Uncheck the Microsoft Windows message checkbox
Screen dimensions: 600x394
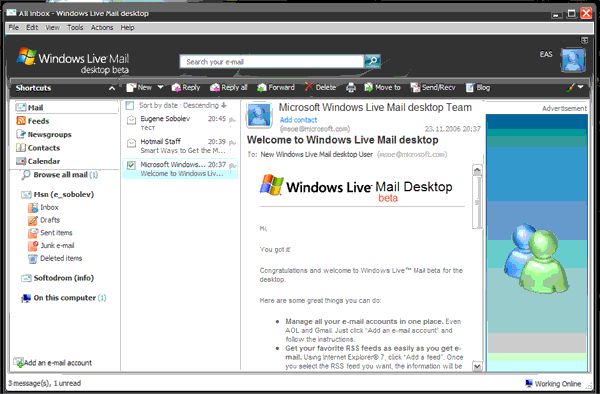131,165
